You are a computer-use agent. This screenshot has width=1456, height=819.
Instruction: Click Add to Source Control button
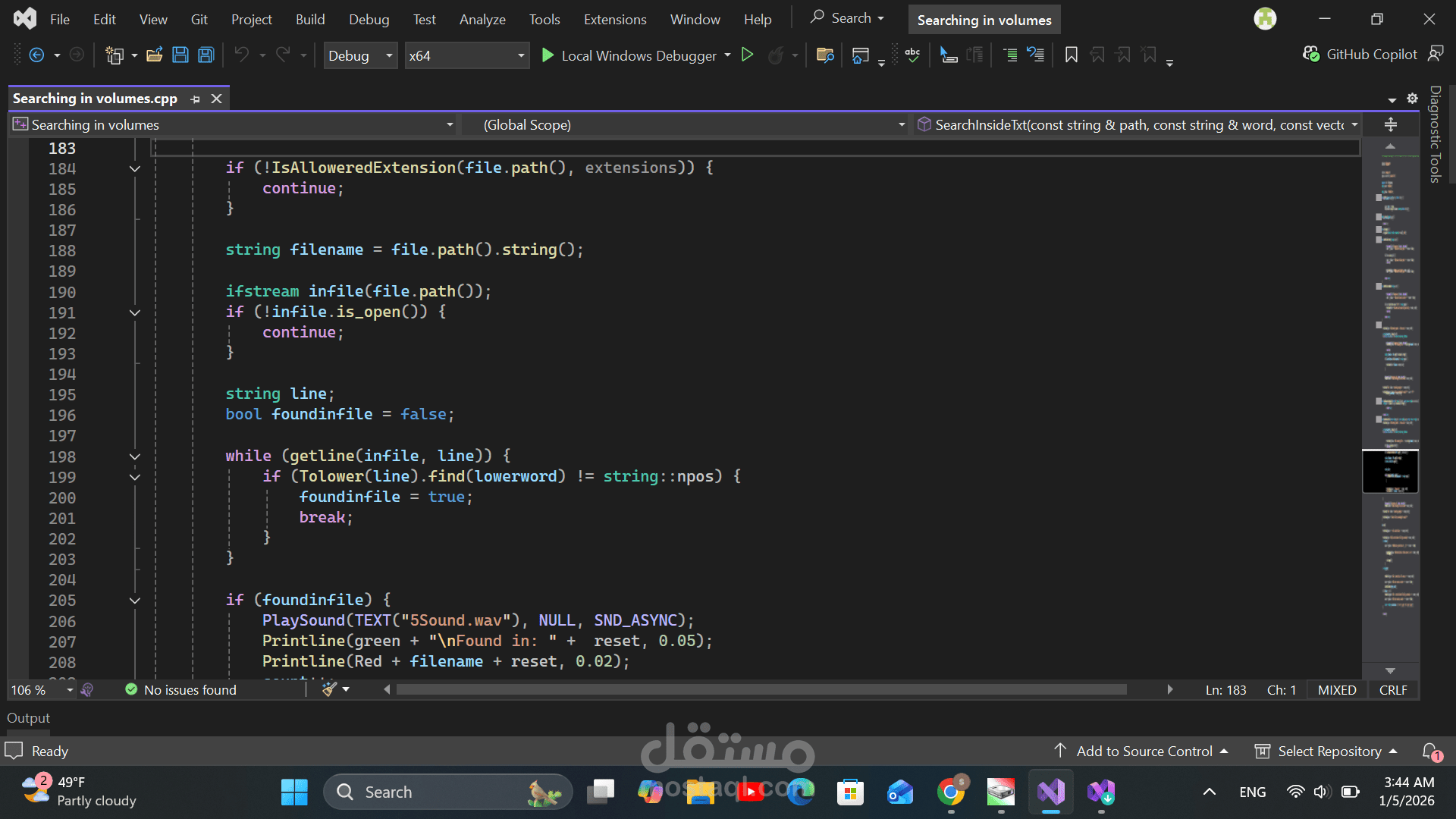pos(1144,751)
